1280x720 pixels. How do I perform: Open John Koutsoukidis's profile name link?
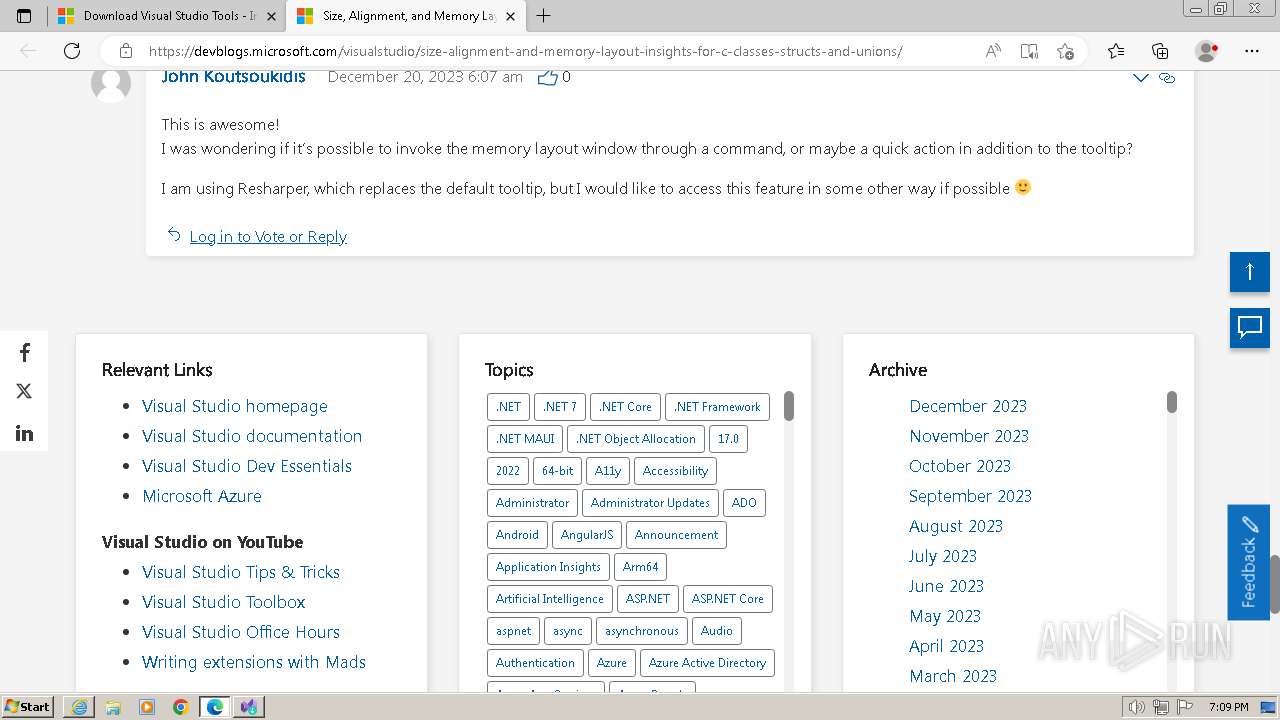(x=233, y=77)
